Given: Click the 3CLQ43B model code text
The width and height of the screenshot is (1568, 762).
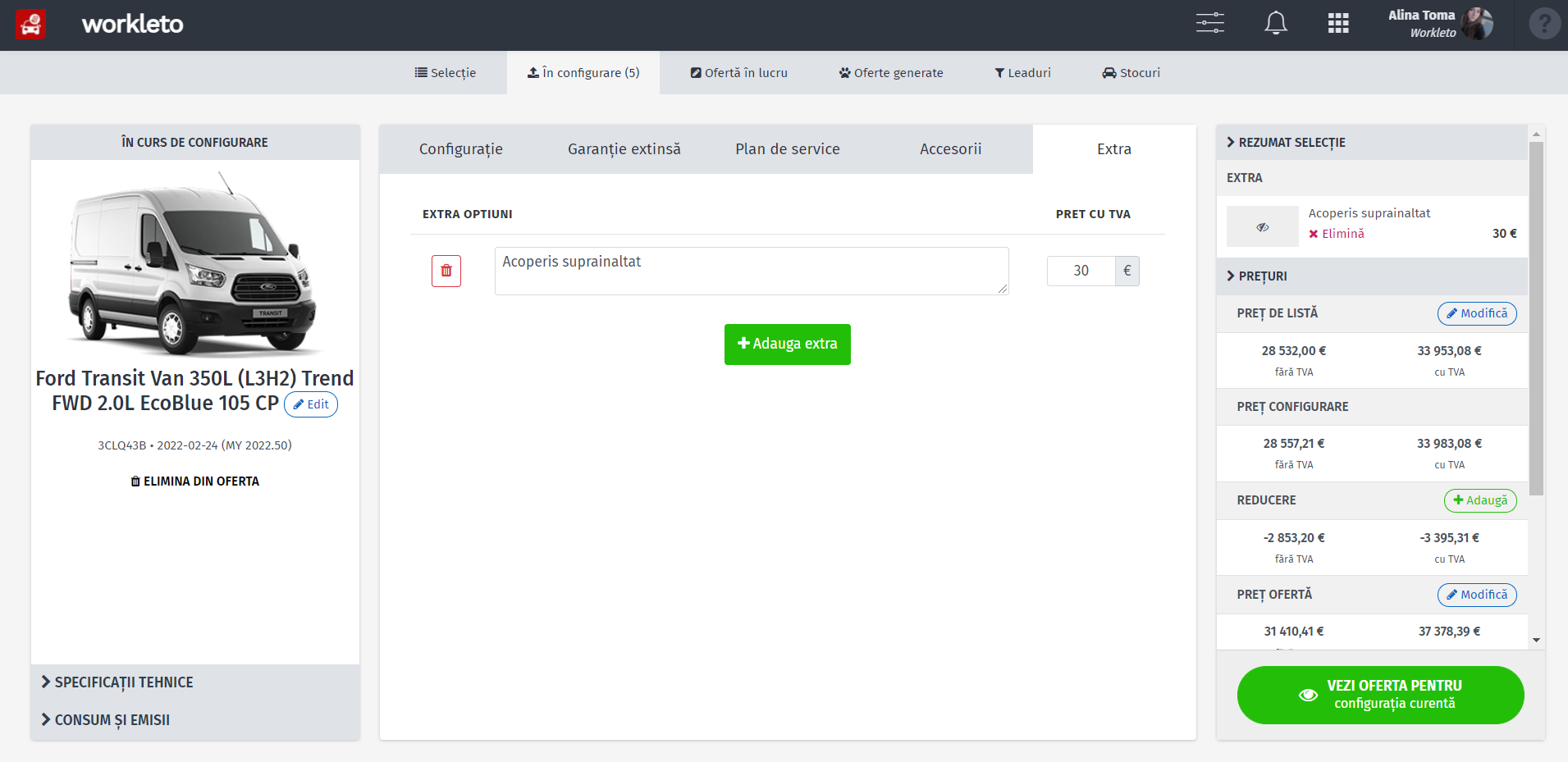Looking at the screenshot, I should click(121, 445).
